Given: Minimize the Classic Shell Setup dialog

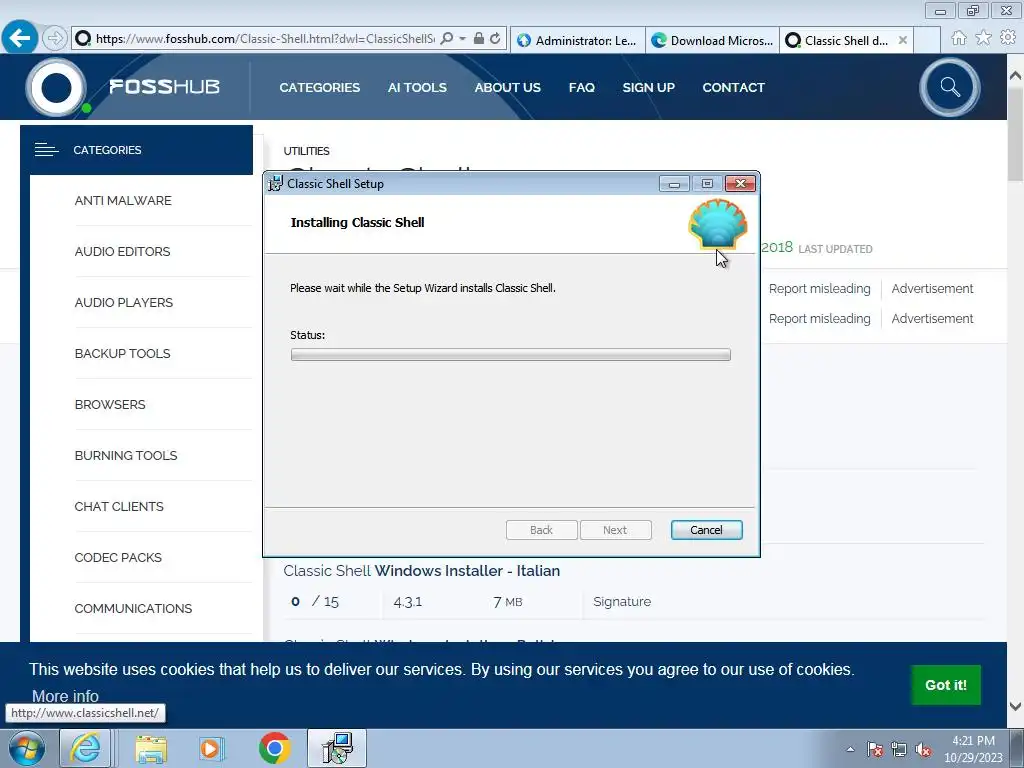Looking at the screenshot, I should click(x=674, y=184).
